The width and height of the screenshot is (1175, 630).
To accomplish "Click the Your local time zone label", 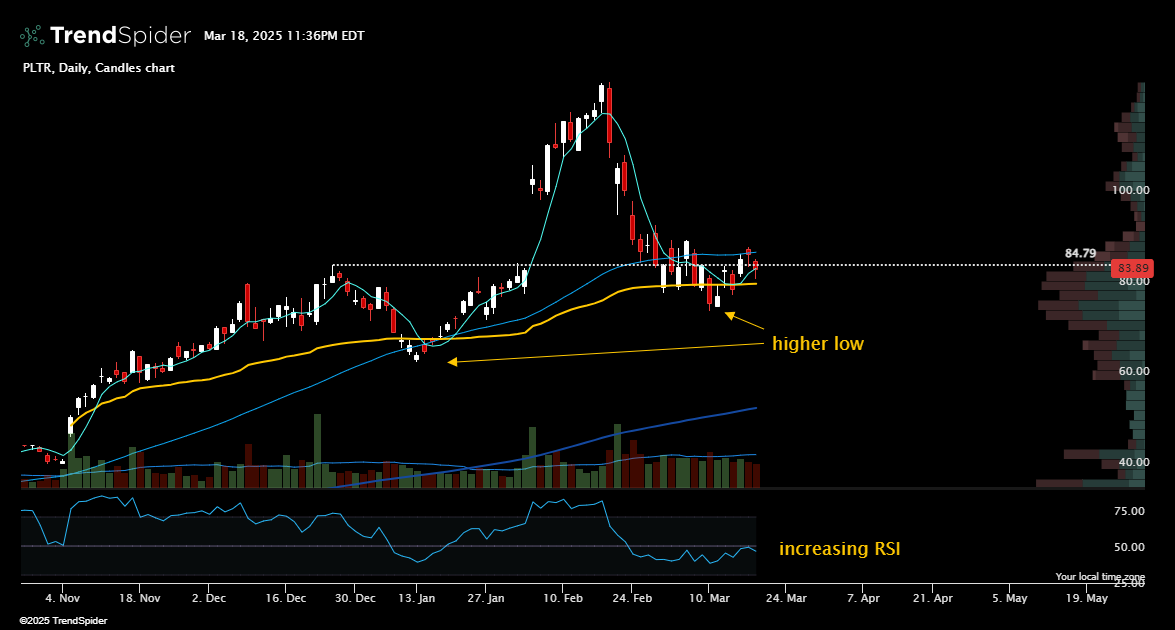I will (1100, 576).
